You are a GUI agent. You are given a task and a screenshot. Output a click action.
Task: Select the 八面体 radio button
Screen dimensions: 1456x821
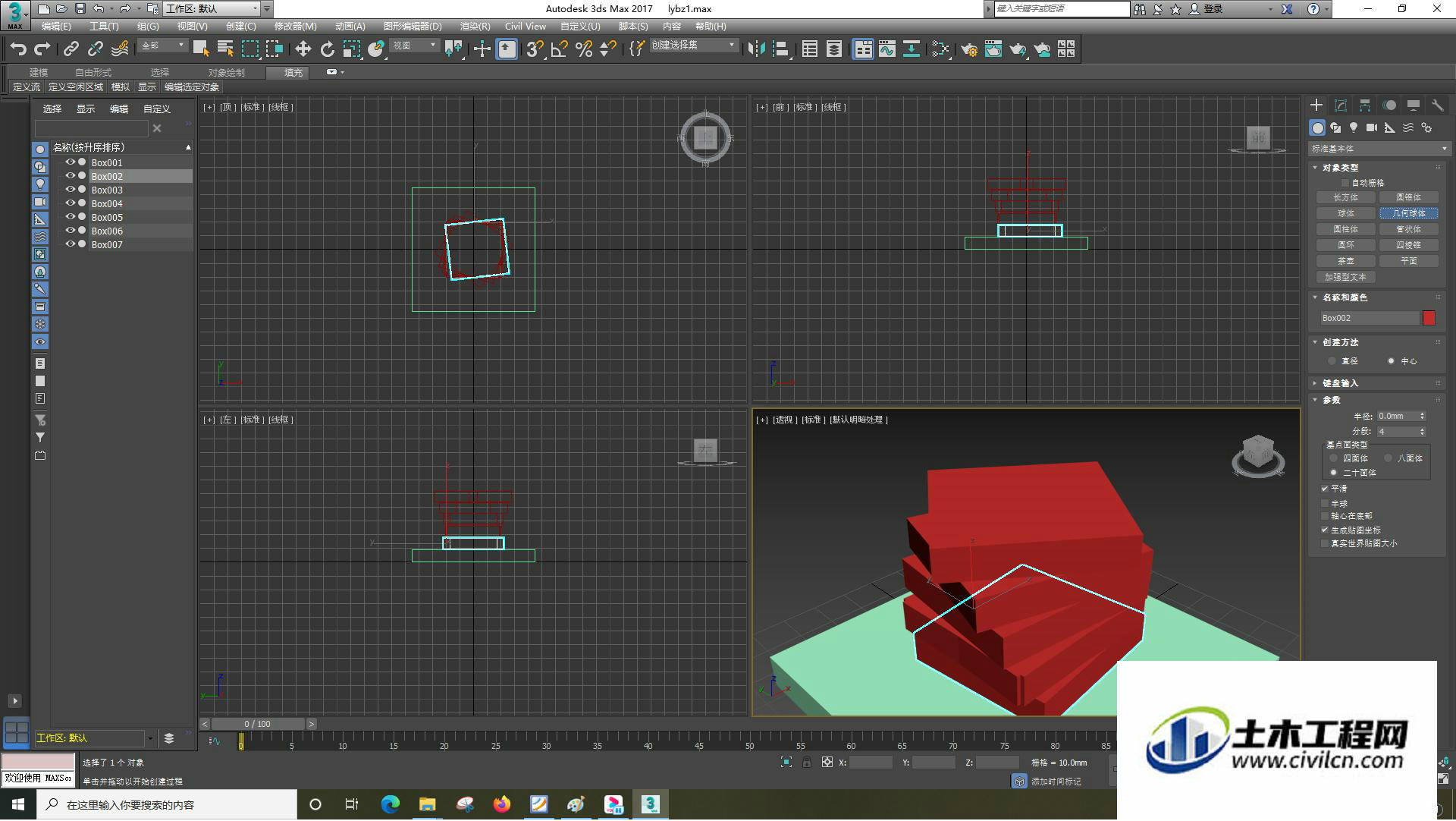coord(1388,458)
